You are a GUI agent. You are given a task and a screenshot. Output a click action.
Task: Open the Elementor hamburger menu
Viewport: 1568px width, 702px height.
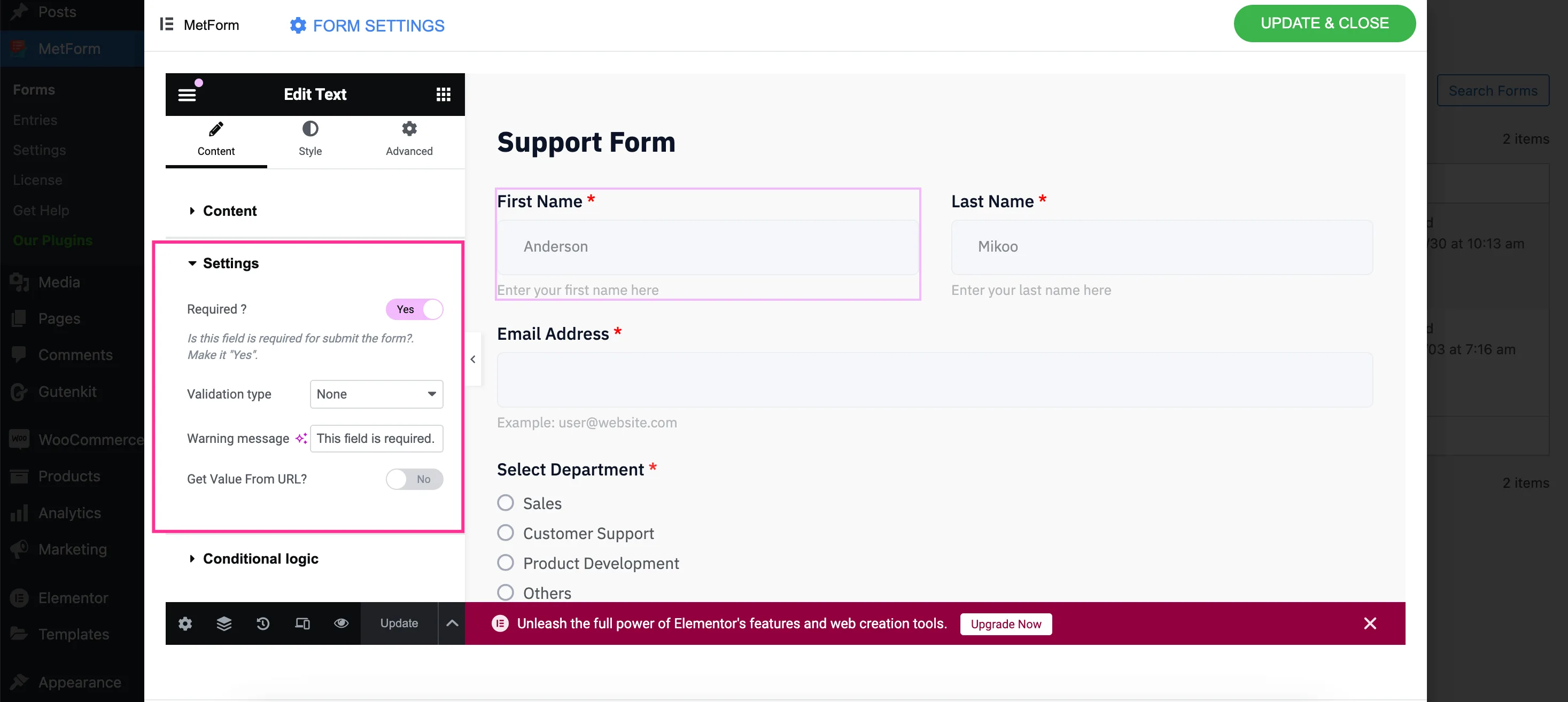coord(187,95)
